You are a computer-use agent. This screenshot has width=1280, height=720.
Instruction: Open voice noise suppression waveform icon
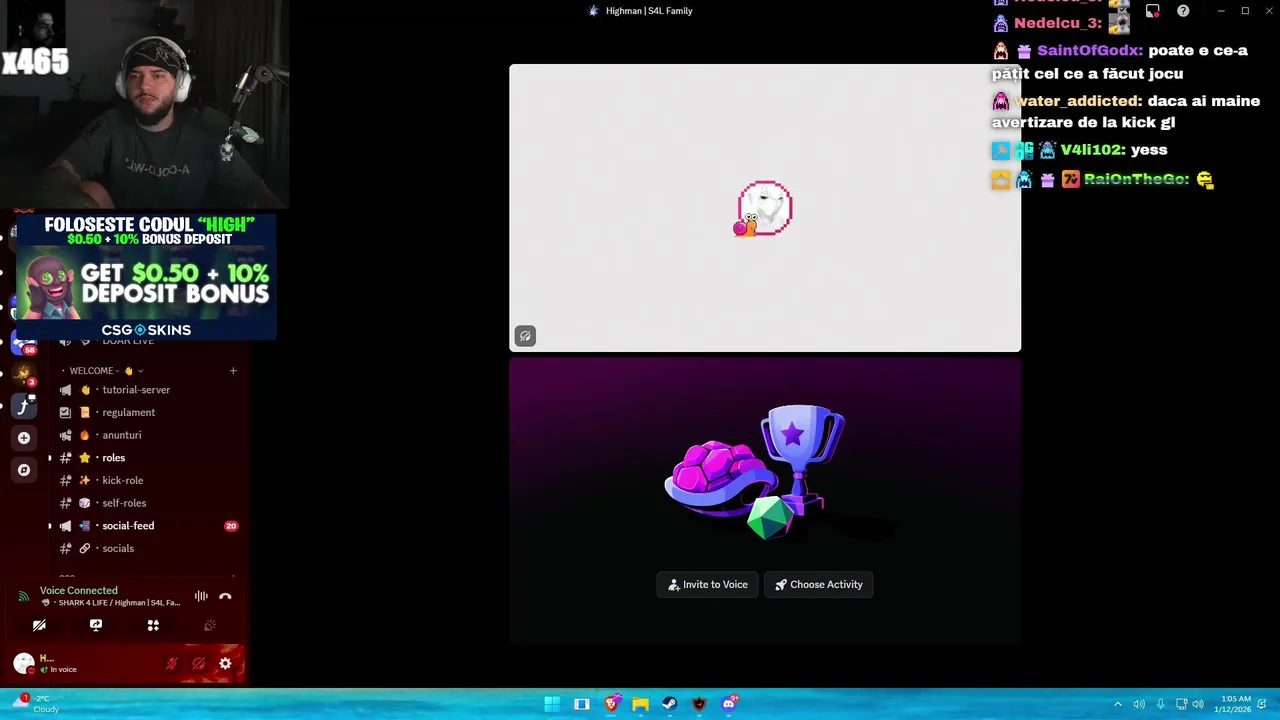pos(201,596)
